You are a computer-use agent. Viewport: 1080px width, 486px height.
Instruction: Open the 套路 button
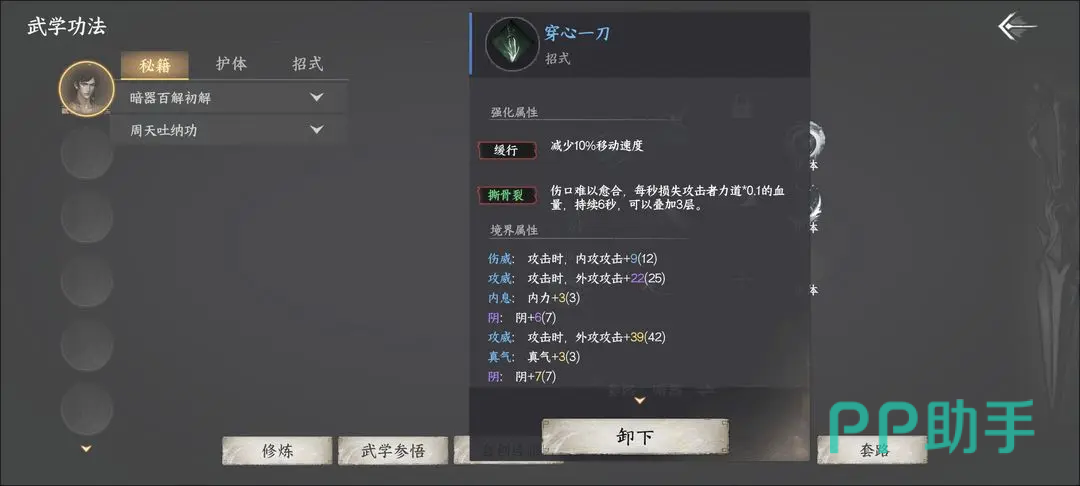pyautogui.click(x=873, y=450)
